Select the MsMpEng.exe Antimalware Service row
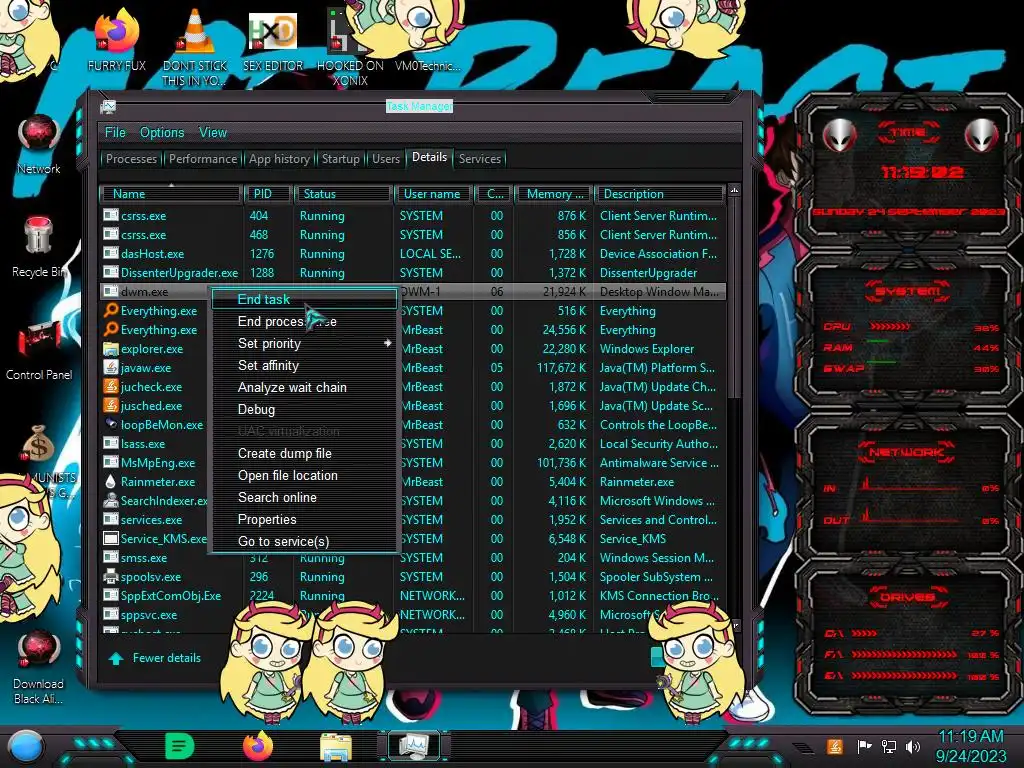This screenshot has height=768, width=1024. 413,462
